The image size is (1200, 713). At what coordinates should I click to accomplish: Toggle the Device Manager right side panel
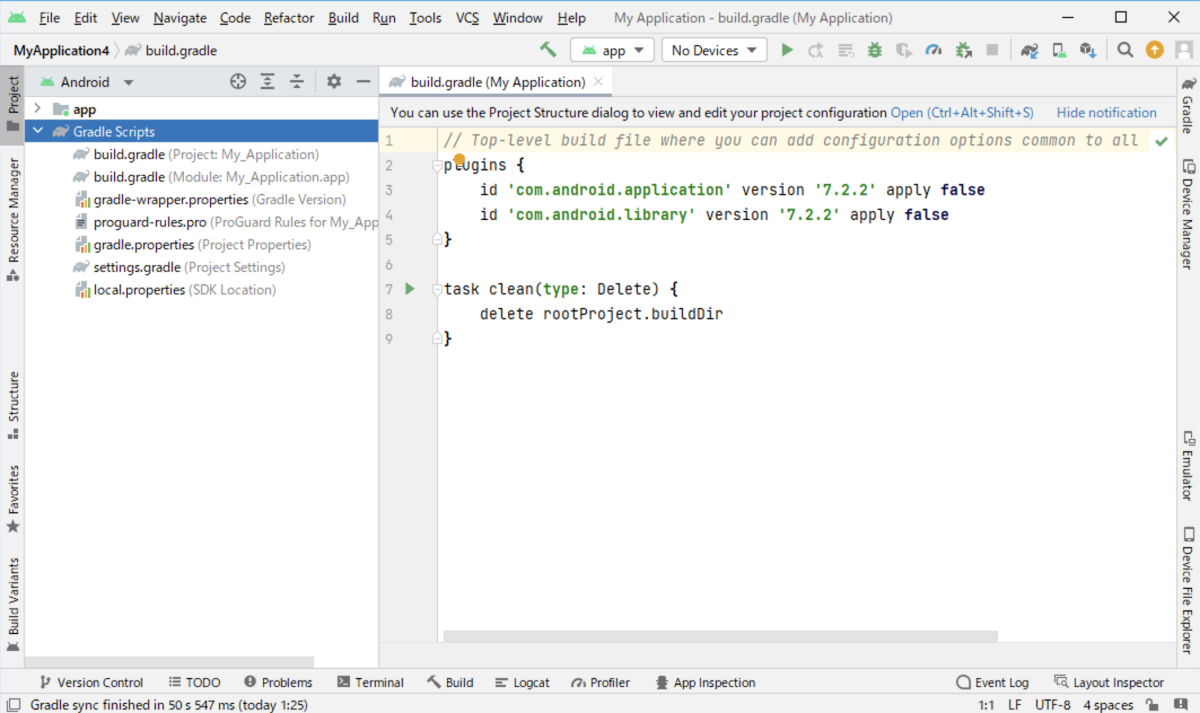(1187, 214)
